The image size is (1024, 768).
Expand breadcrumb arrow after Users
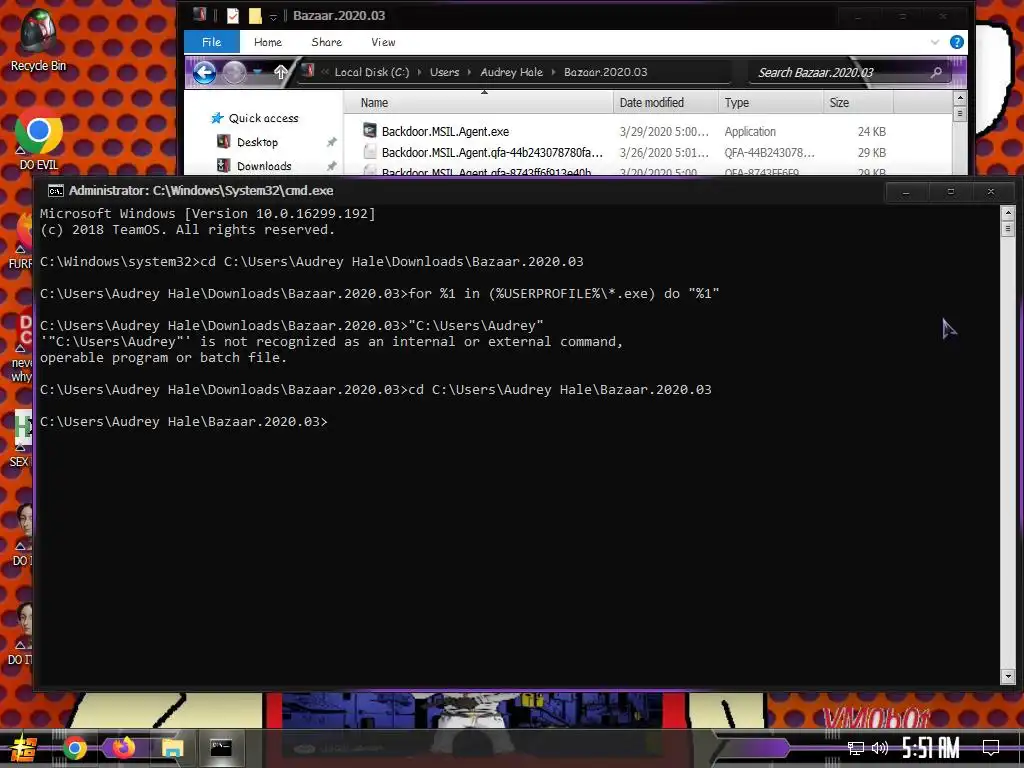click(470, 72)
